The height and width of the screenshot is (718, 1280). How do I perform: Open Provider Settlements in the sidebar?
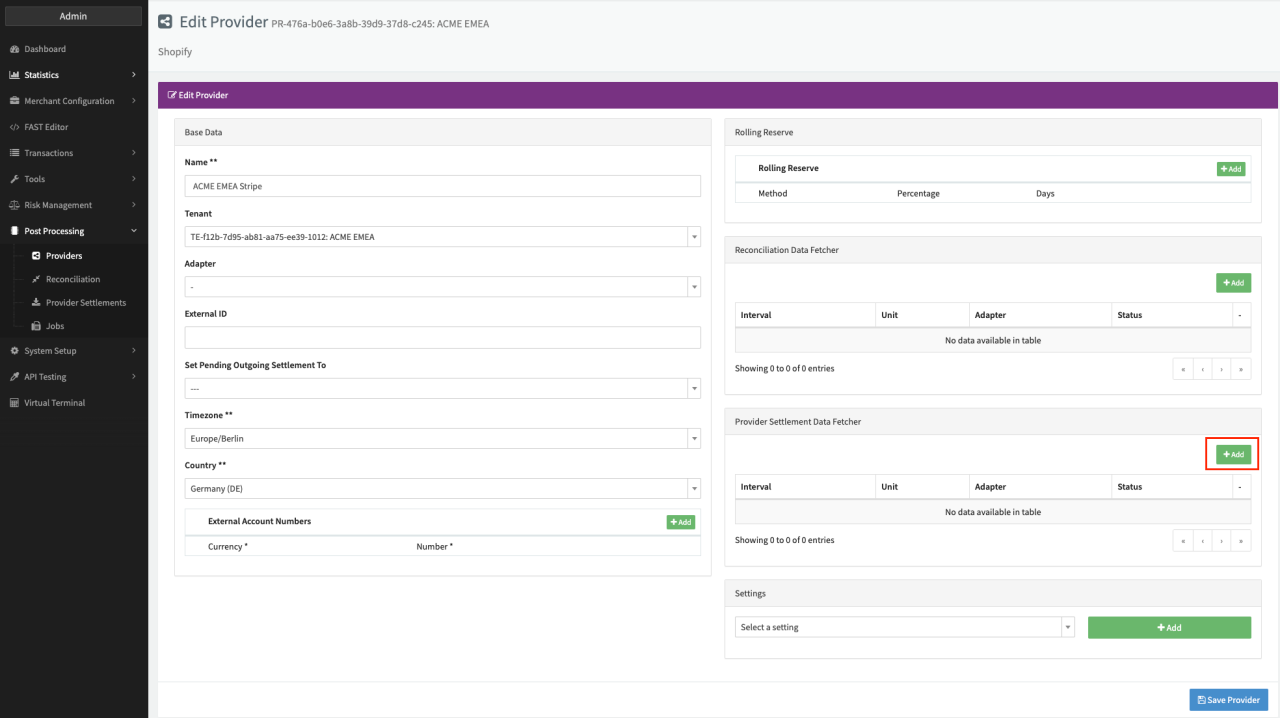tap(85, 303)
